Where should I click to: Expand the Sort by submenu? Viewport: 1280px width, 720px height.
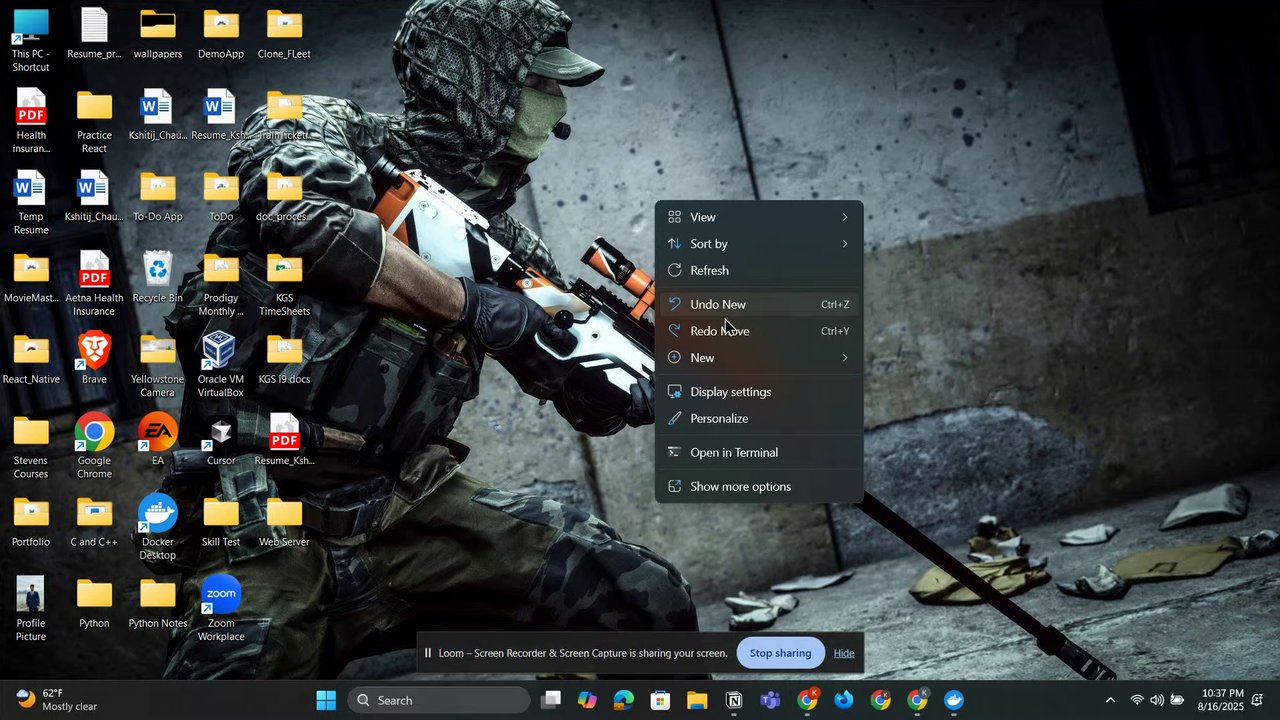(759, 244)
